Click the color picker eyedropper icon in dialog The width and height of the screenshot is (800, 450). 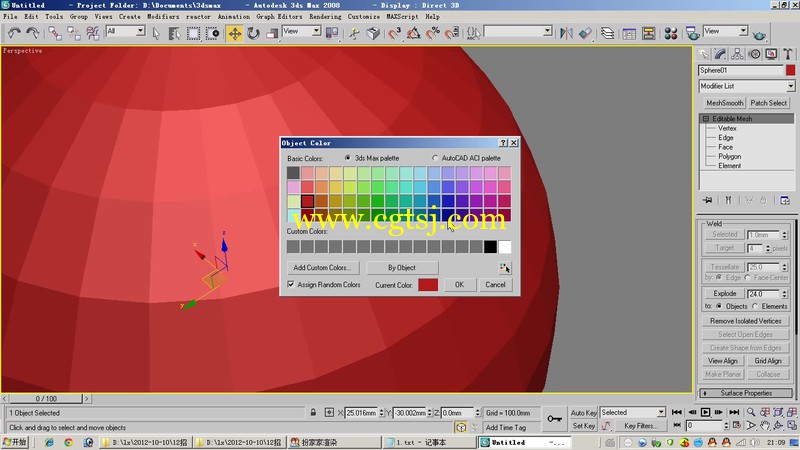tap(505, 268)
